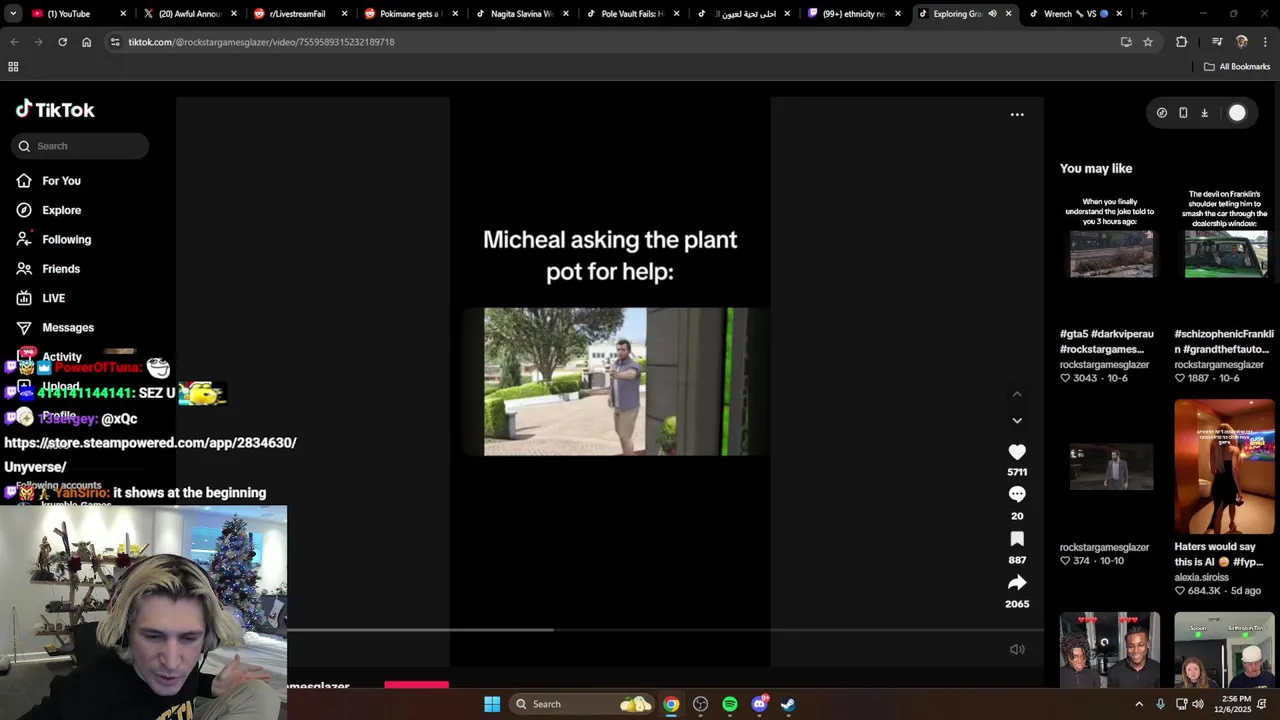Open the three-dot more options on the video
Screen dimensions: 1280x720
pos(1017,115)
